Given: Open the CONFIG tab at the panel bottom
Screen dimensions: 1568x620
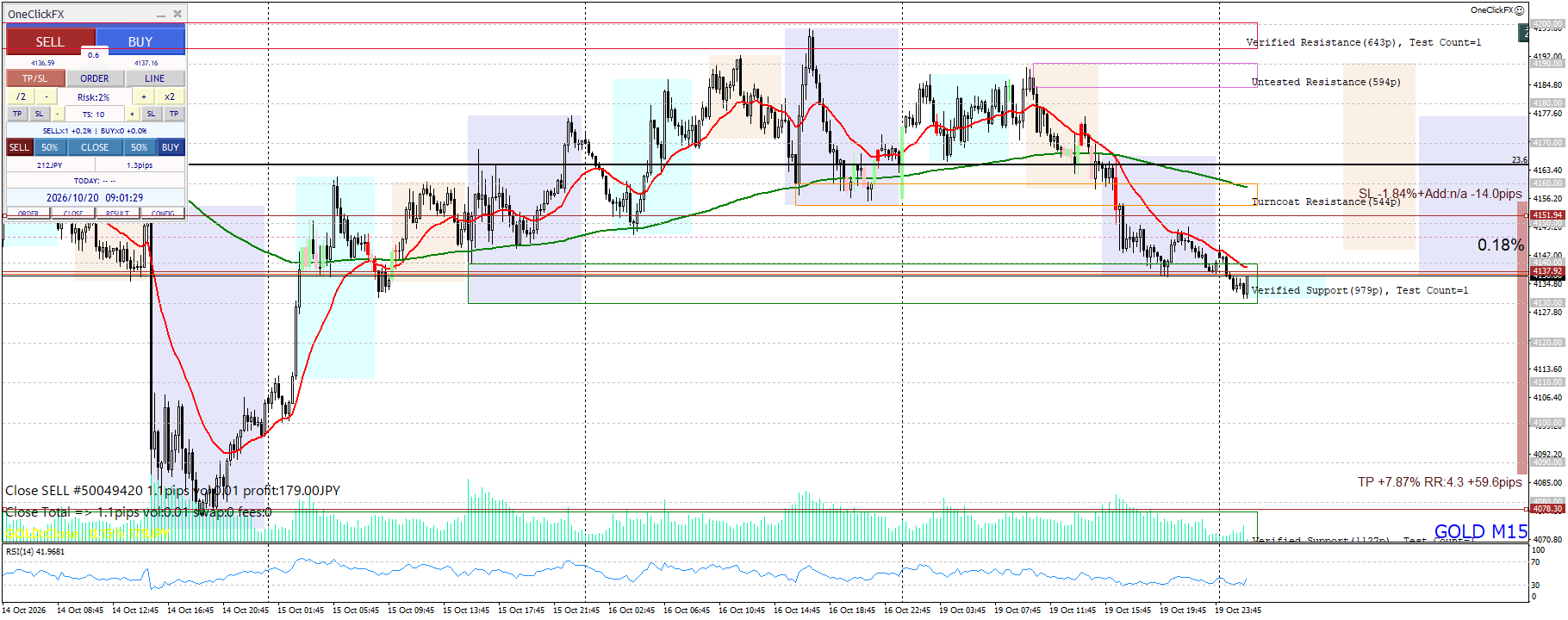Looking at the screenshot, I should click(x=163, y=214).
